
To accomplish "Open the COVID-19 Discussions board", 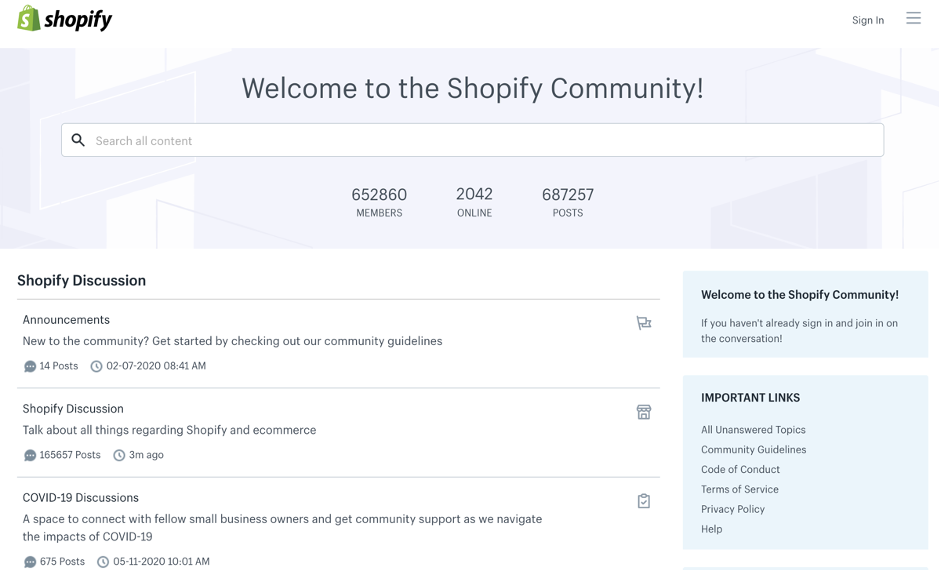I will 80,498.
